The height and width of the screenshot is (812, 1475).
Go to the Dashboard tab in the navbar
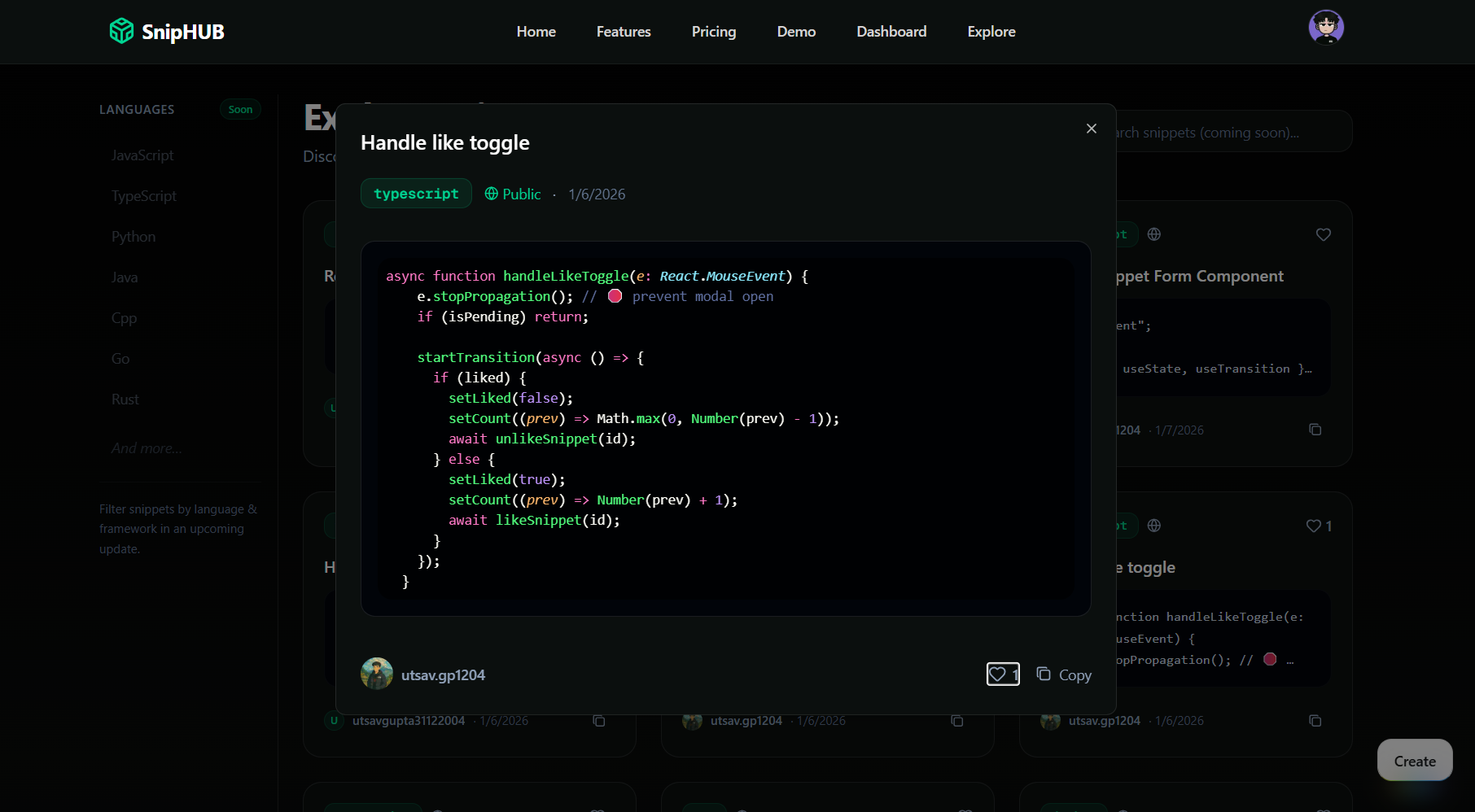pos(891,32)
